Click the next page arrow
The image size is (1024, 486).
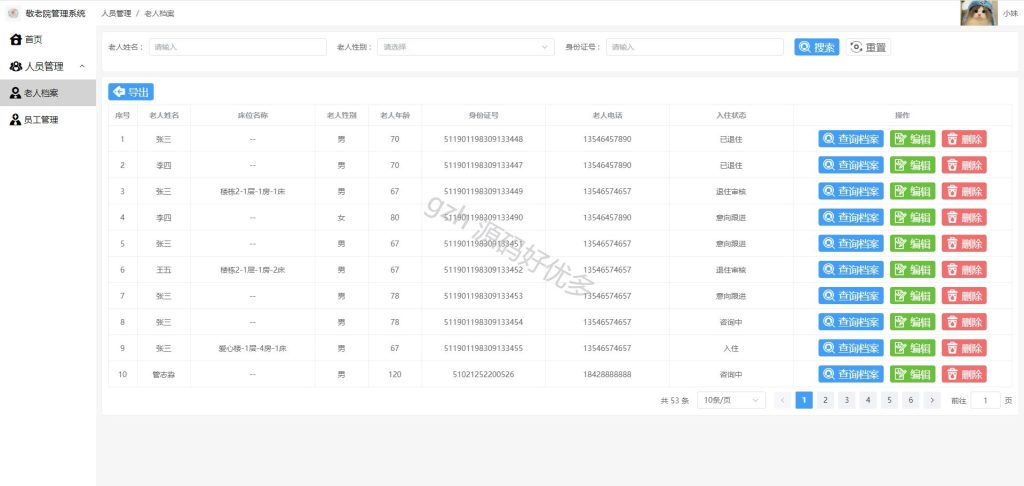(x=932, y=400)
